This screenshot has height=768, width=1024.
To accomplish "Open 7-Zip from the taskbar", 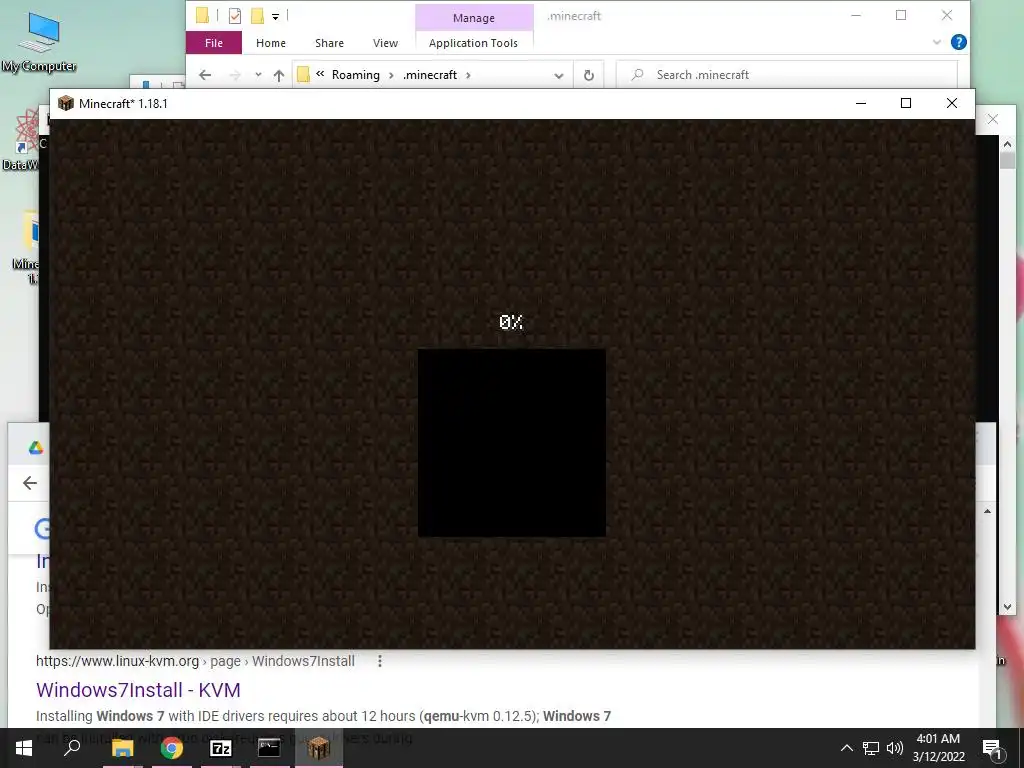I will pyautogui.click(x=221, y=748).
